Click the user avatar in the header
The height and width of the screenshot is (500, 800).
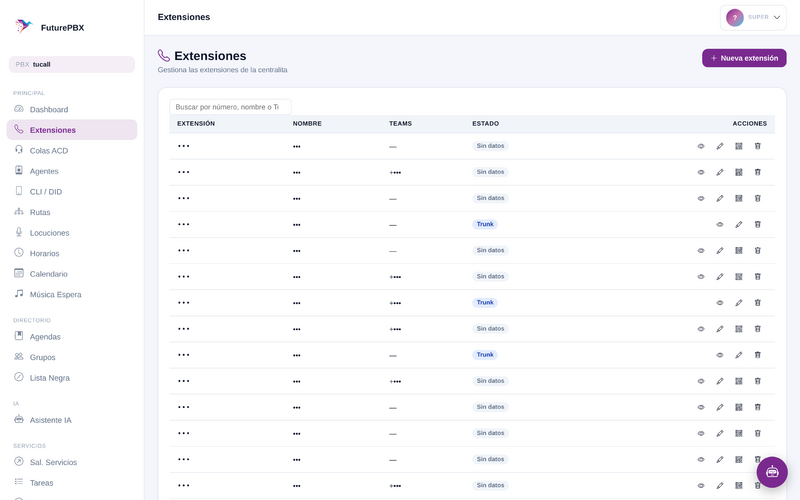pos(735,17)
